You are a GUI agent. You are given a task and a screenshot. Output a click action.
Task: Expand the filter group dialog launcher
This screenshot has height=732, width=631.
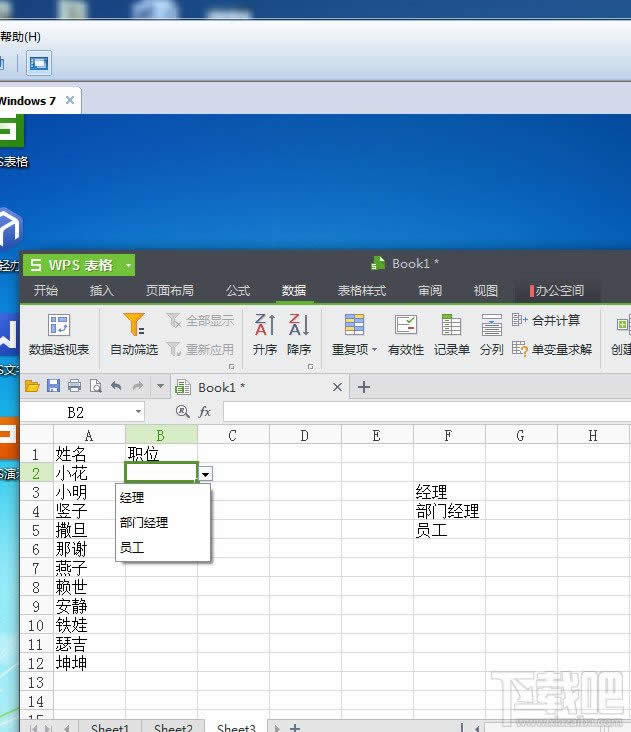point(231,367)
